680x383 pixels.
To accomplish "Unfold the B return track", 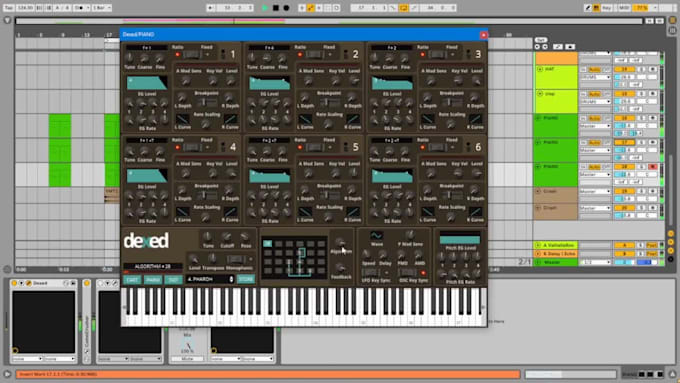I will [x=538, y=254].
